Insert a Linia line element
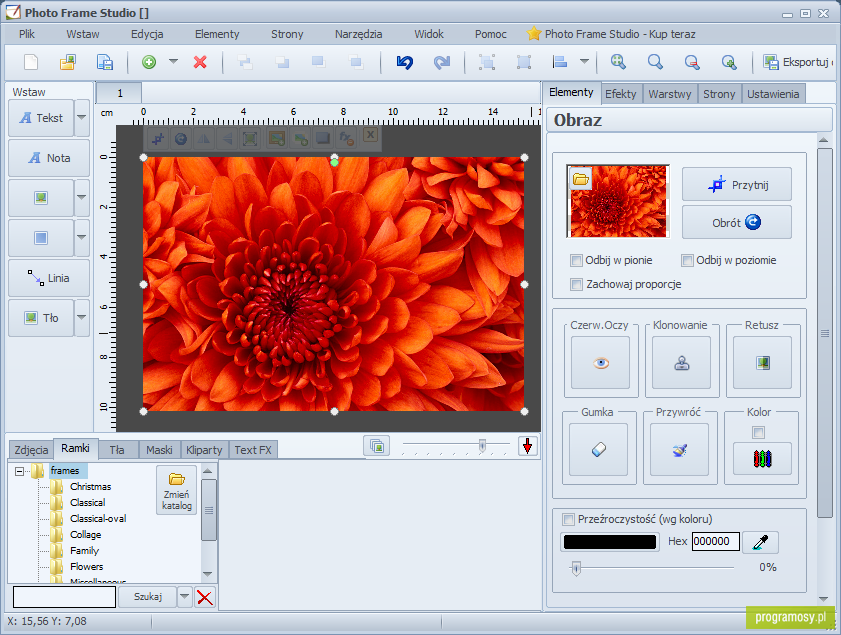The height and width of the screenshot is (635, 841). tap(49, 278)
